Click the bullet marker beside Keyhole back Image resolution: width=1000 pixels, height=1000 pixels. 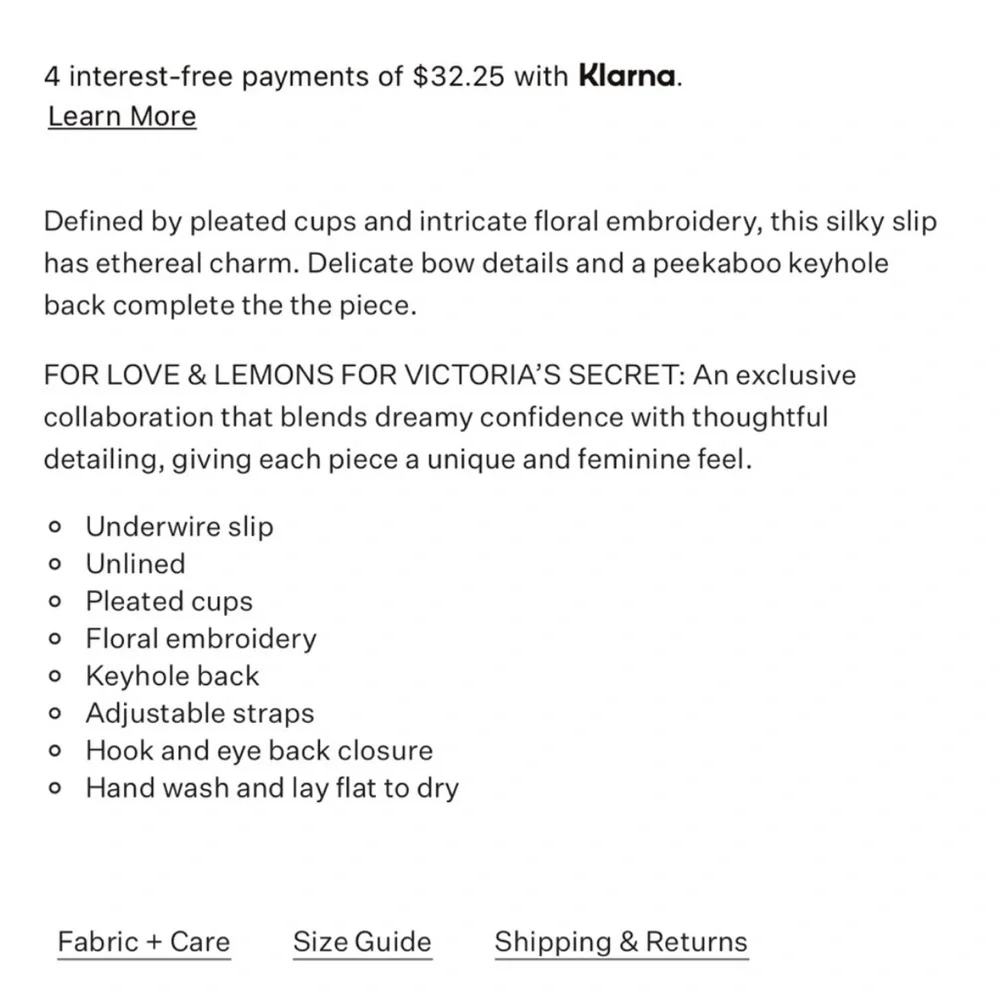pos(55,677)
